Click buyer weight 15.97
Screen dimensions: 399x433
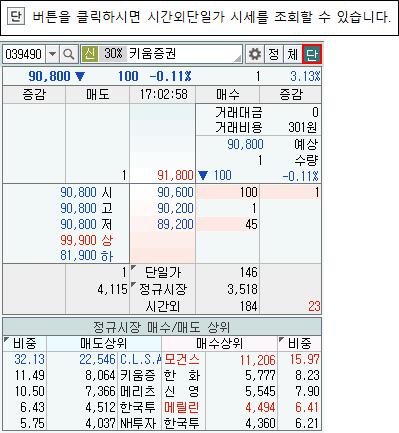pos(305,359)
